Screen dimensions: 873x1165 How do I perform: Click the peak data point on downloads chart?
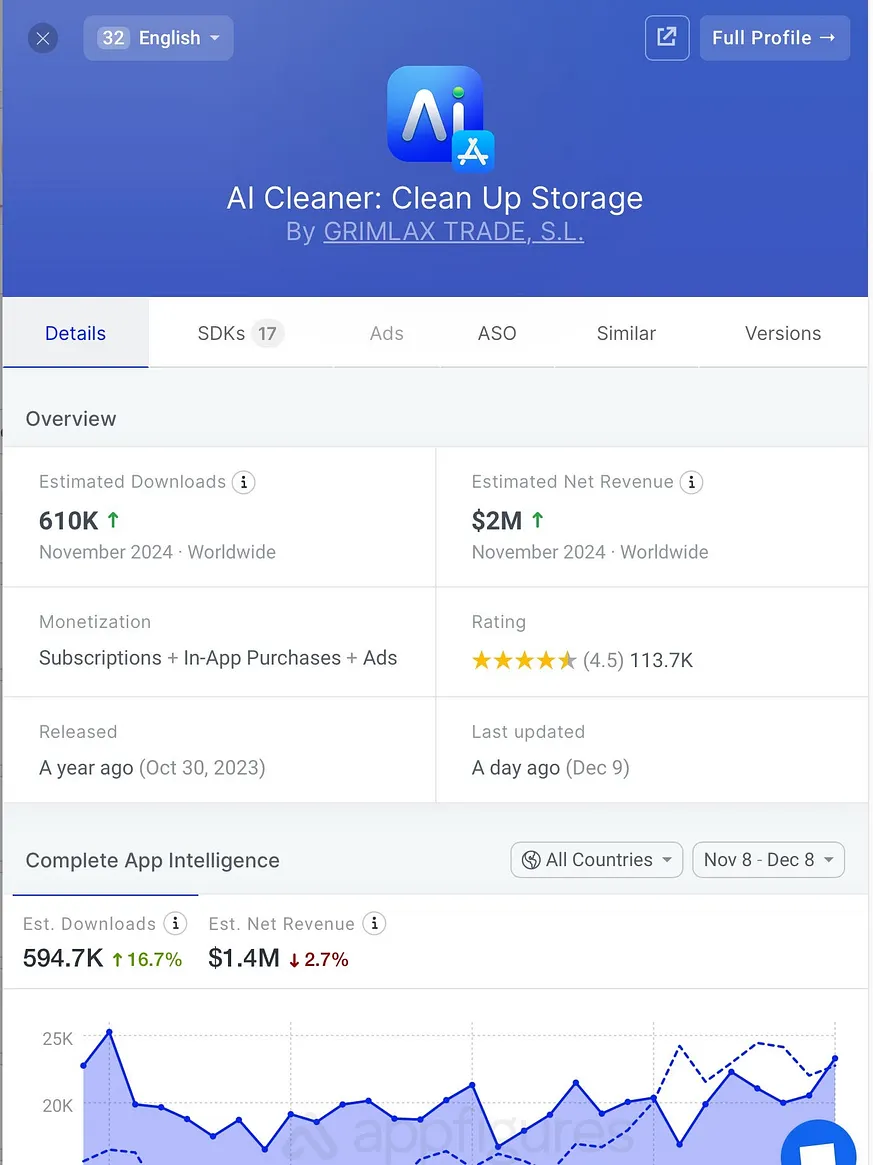[109, 1031]
